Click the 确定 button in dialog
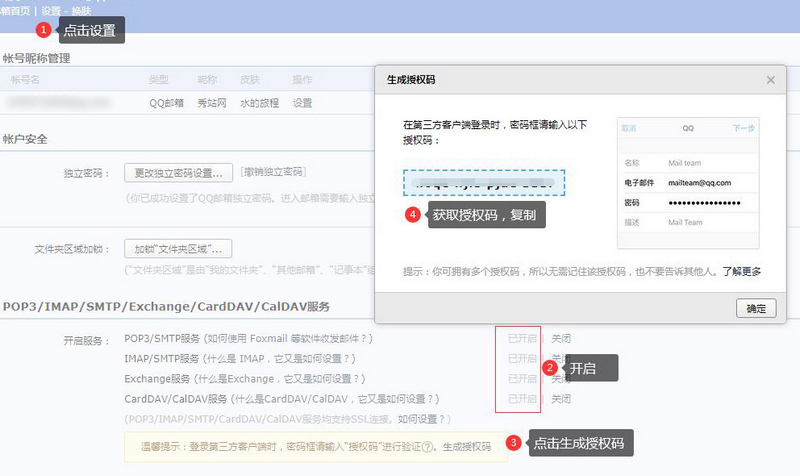 pyautogui.click(x=755, y=308)
